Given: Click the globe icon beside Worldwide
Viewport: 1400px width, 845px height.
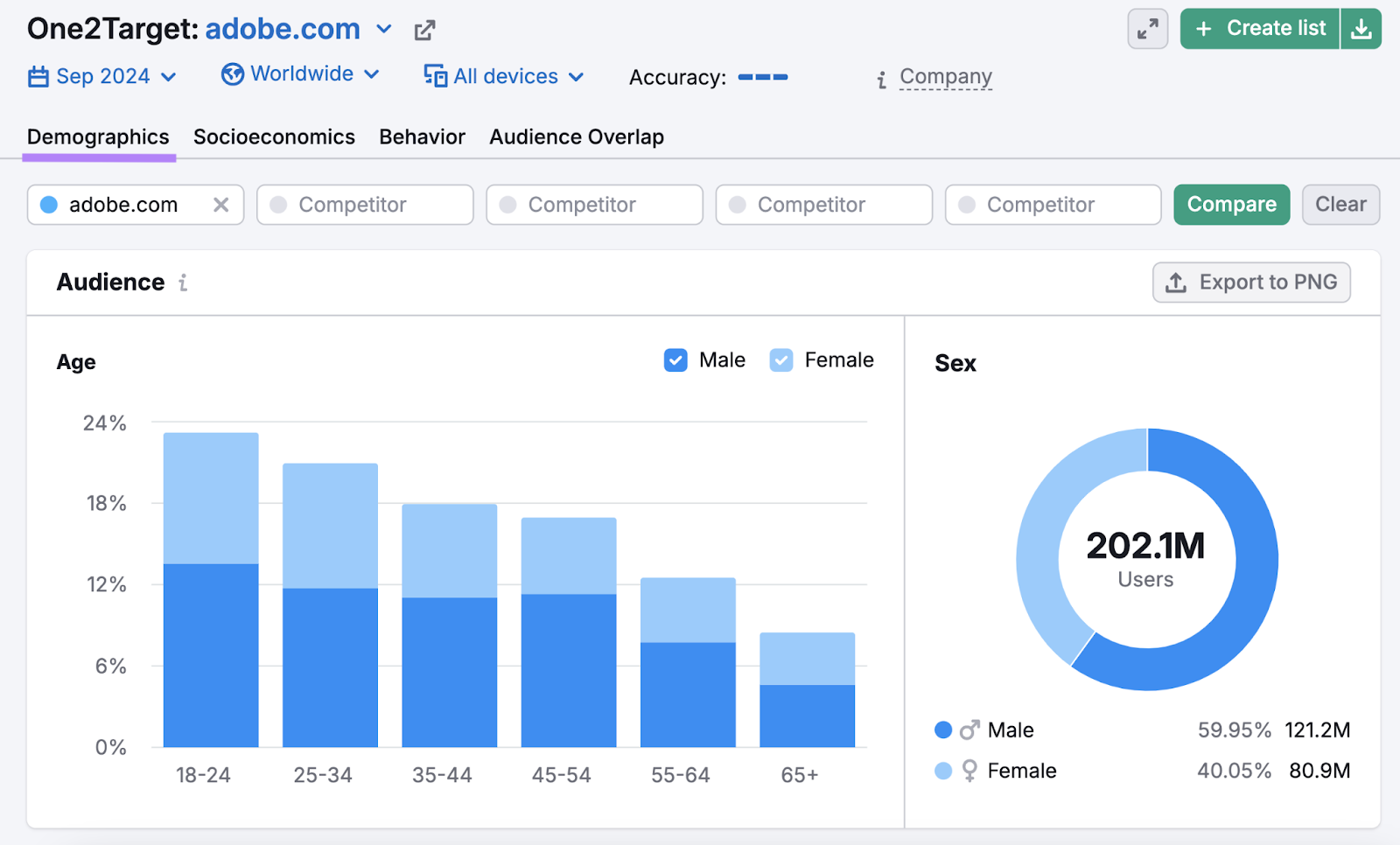Looking at the screenshot, I should coord(231,74).
